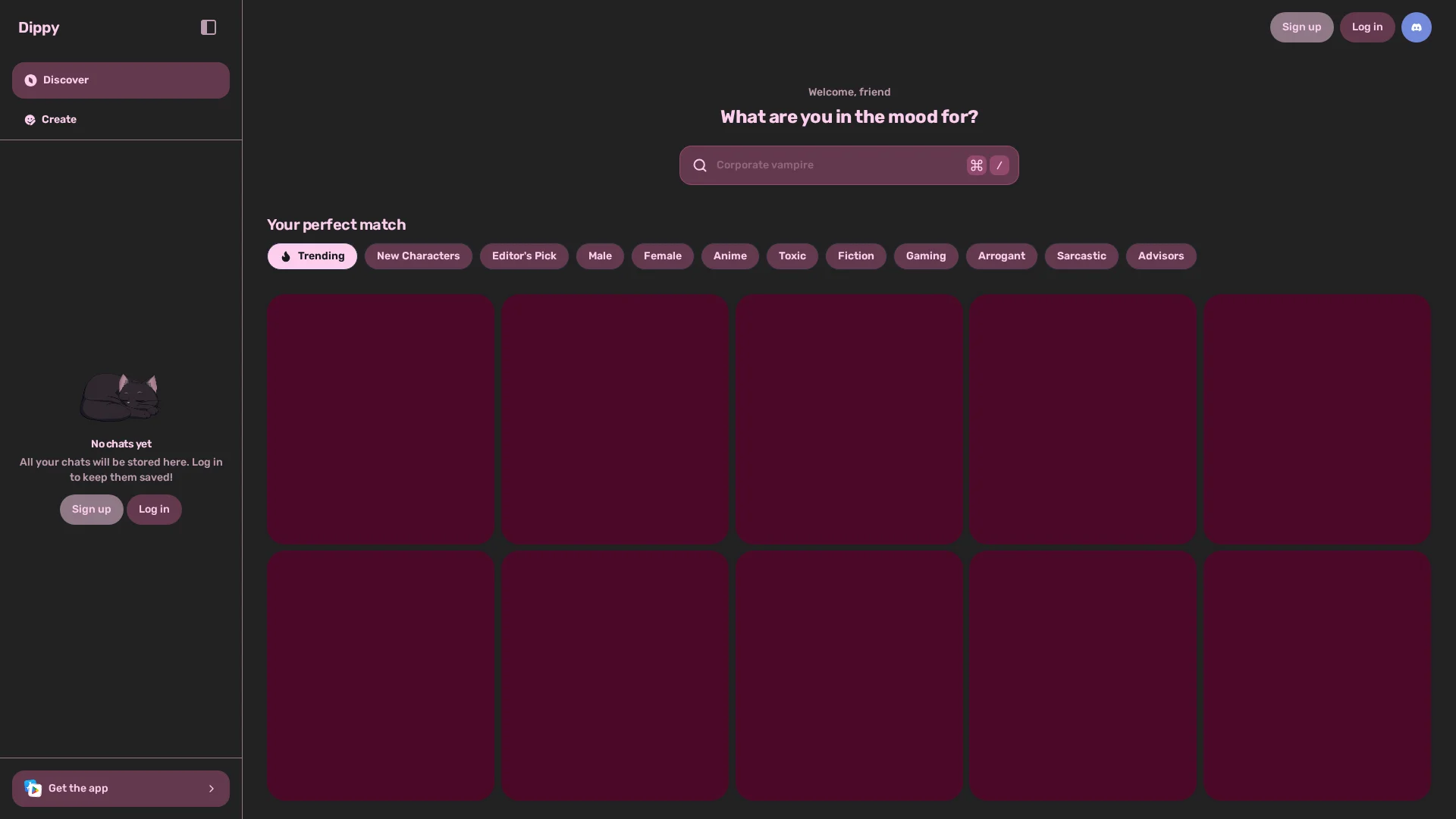Click the sleeping cat illustration
Viewport: 1456px width, 819px height.
(120, 396)
